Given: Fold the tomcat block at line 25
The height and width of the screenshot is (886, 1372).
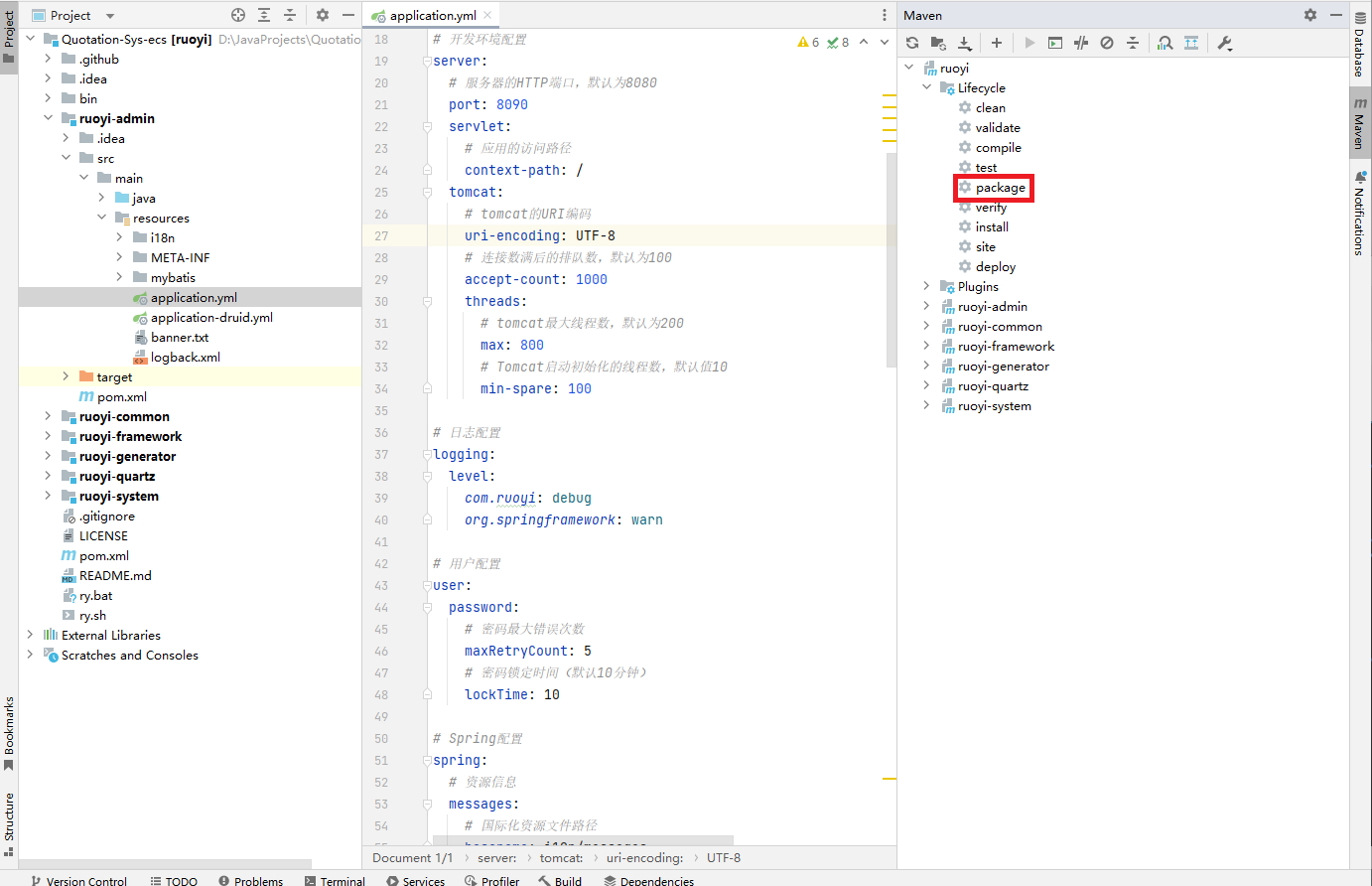Looking at the screenshot, I should coord(427,192).
